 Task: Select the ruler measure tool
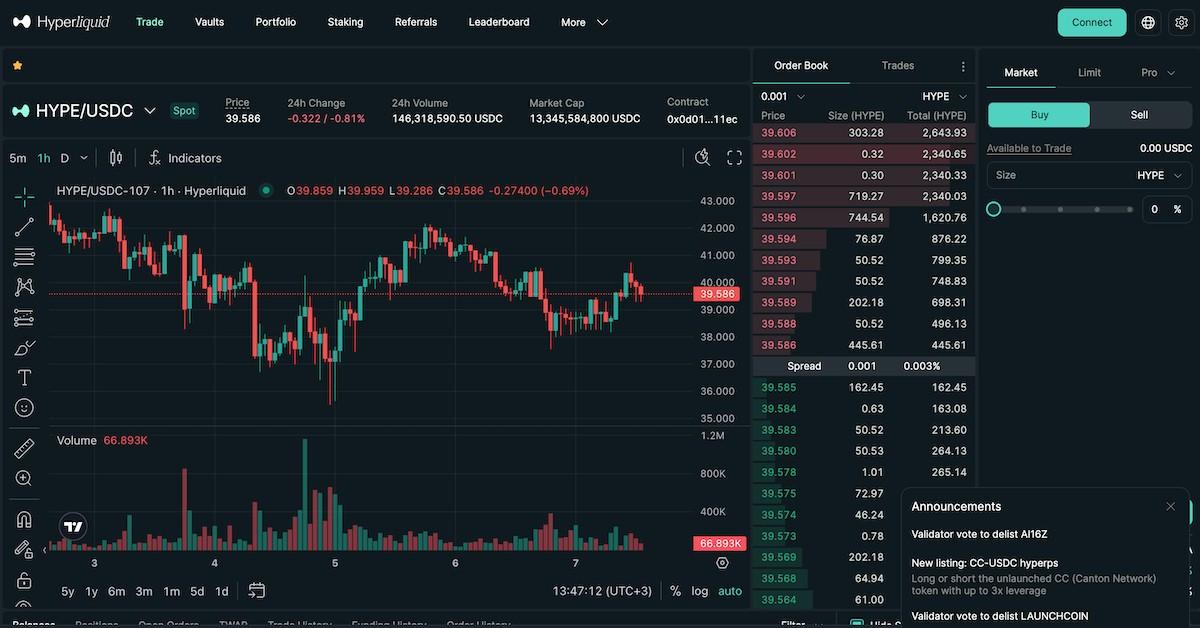24,448
